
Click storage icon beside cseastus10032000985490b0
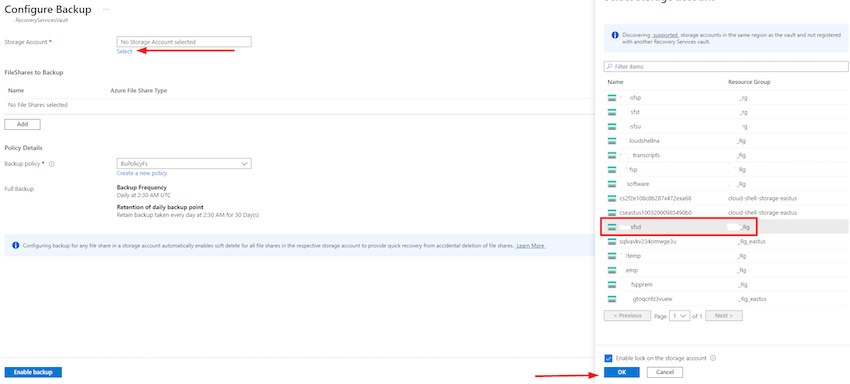pos(612,213)
